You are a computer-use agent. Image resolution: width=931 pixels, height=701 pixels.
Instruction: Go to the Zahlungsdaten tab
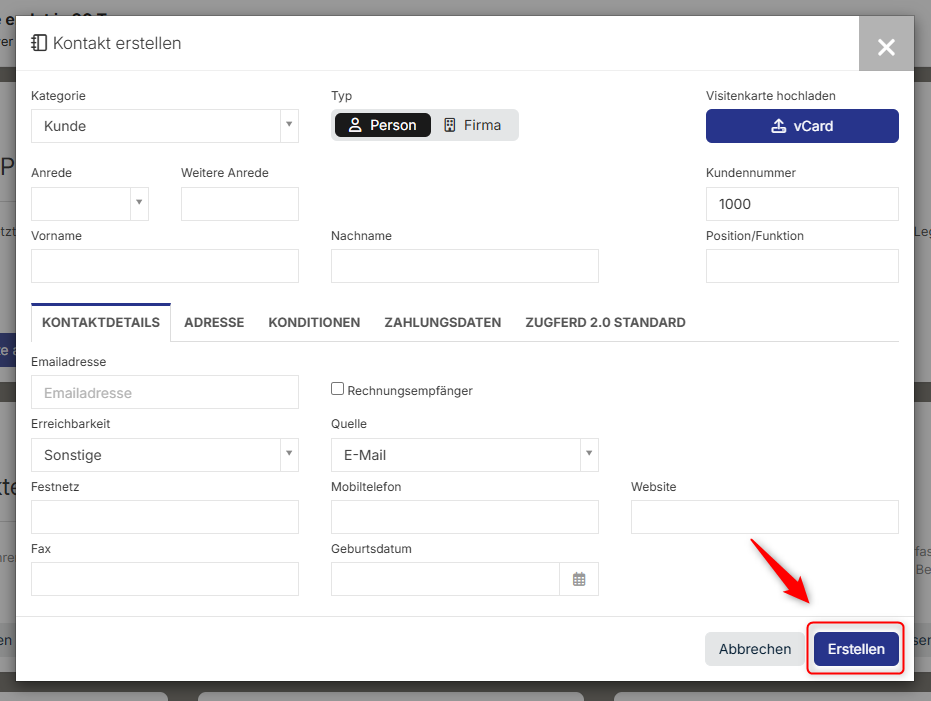442,323
